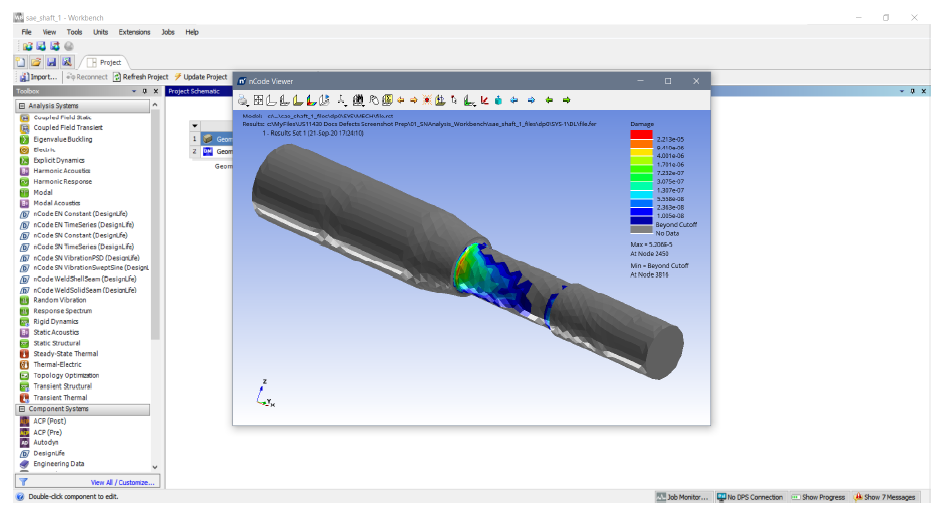
Task: Click the globe folder icon in top toolbar
Action: 28,46
